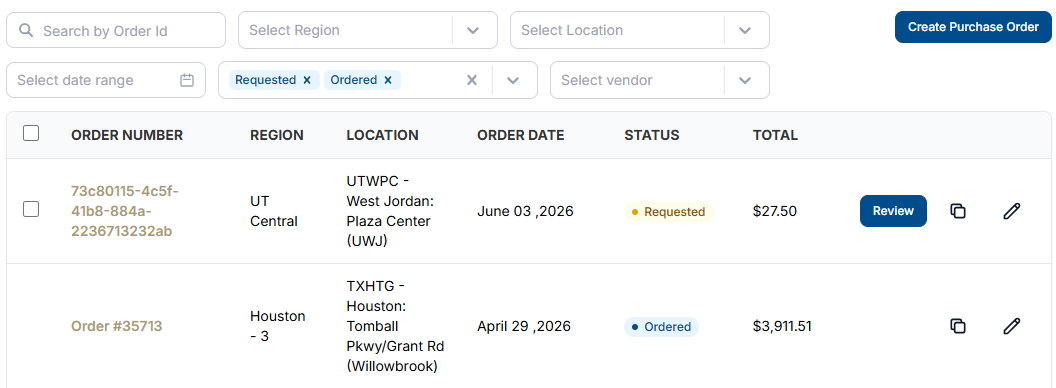Expand the Select vendor dropdown
The image size is (1056, 388).
745,80
